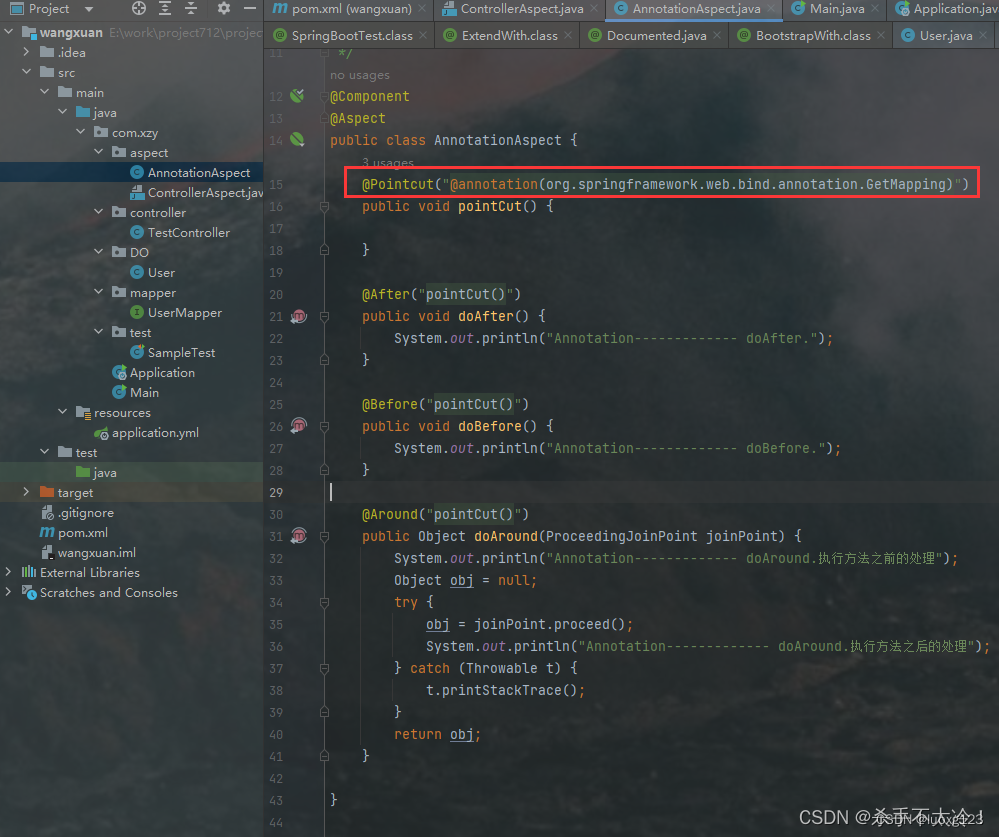Click the 'no usages' hint above class
This screenshot has height=837, width=999.
[360, 75]
